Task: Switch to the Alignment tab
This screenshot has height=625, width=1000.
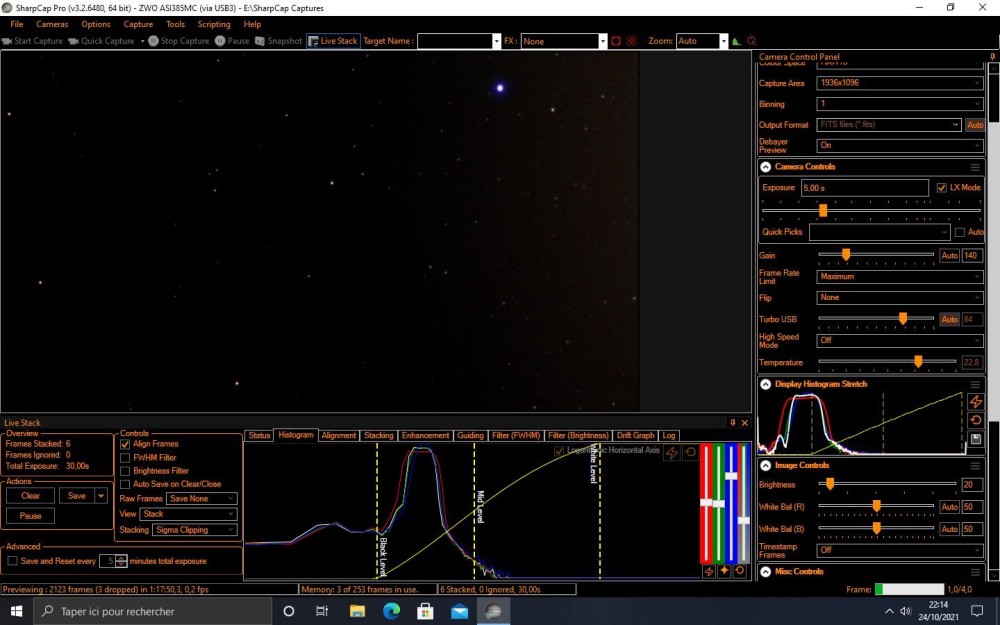Action: [339, 436]
